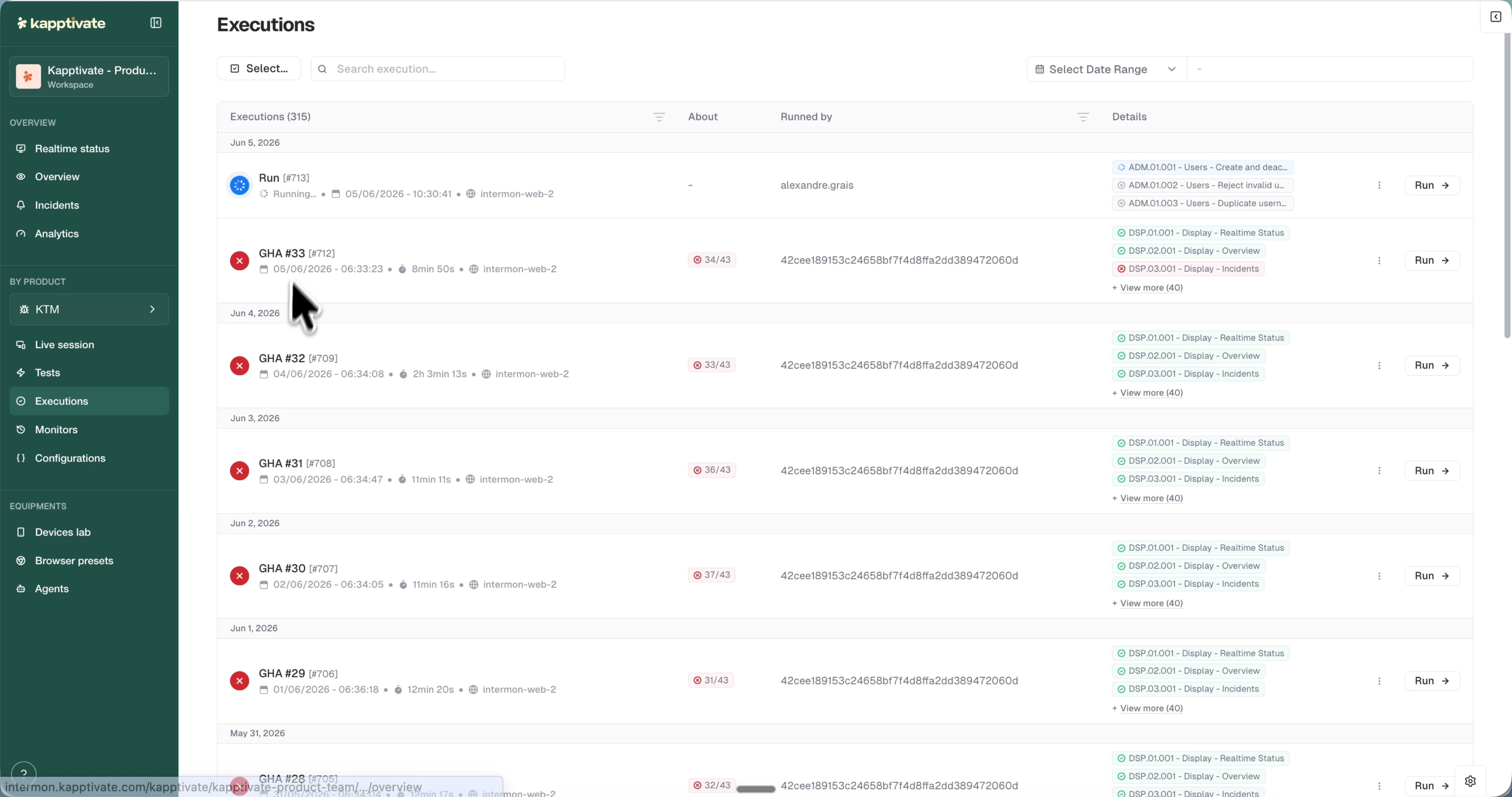
Task: Filter the Runned by column
Action: 1083,117
